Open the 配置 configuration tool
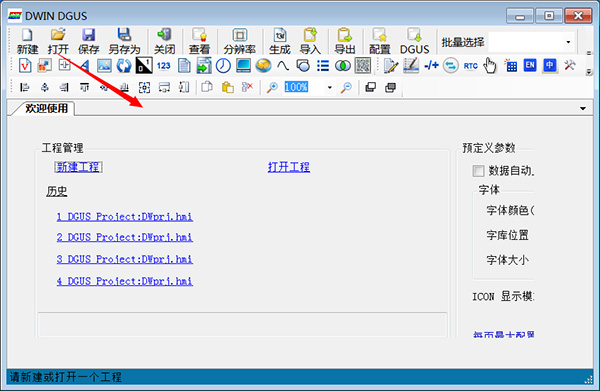This screenshot has height=391, width=600. coord(380,41)
